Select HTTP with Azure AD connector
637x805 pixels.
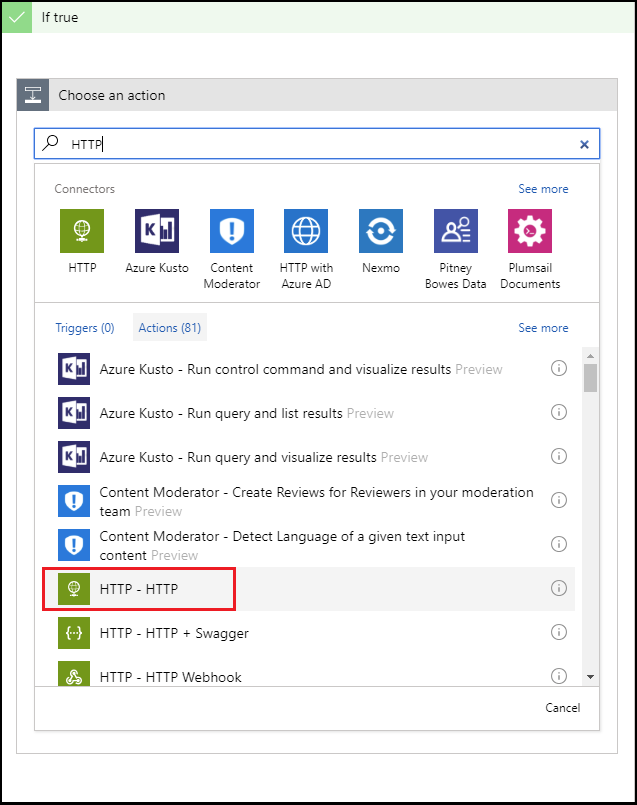coord(306,232)
